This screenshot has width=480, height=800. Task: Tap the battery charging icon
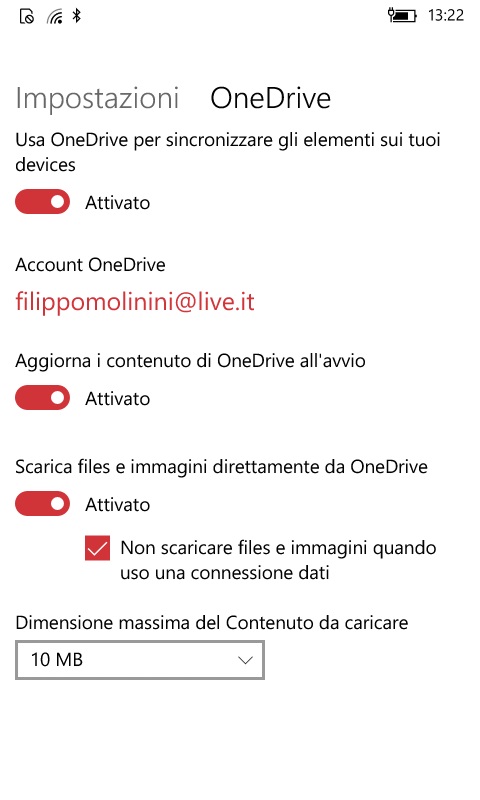402,15
